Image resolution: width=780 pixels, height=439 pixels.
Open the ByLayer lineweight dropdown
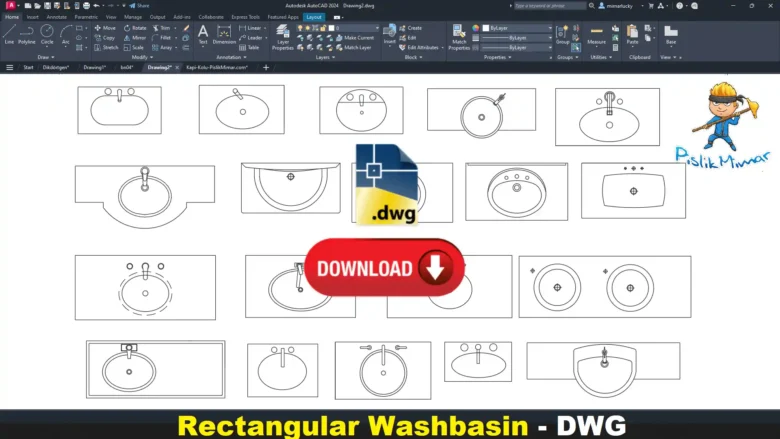point(516,38)
